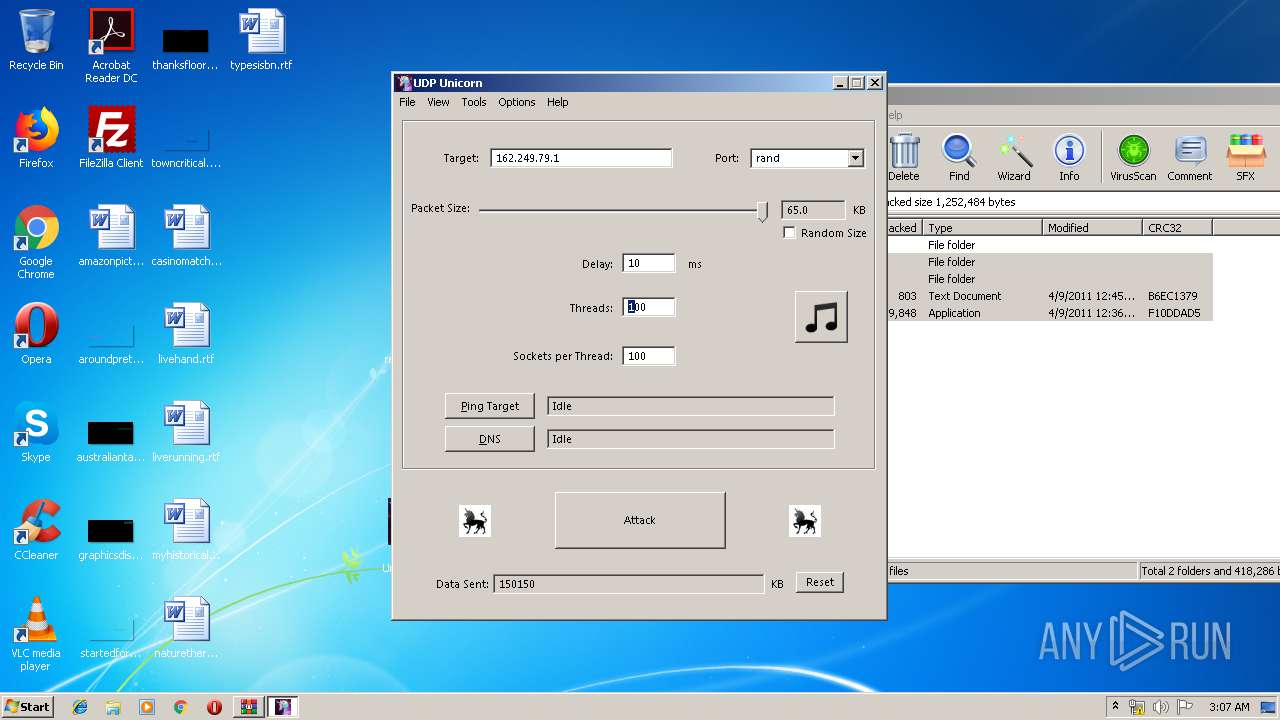Viewport: 1280px width, 720px height.
Task: Select the liverunning.rtf document icon
Action: [186, 432]
